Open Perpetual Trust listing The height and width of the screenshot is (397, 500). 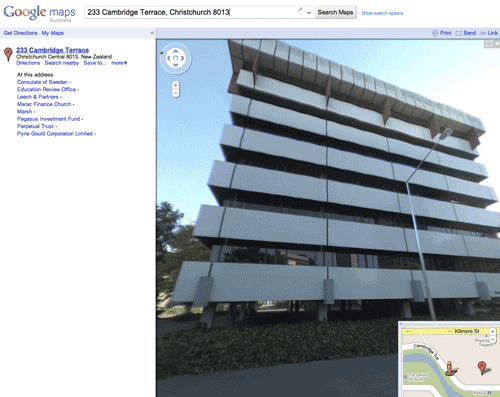pos(35,126)
